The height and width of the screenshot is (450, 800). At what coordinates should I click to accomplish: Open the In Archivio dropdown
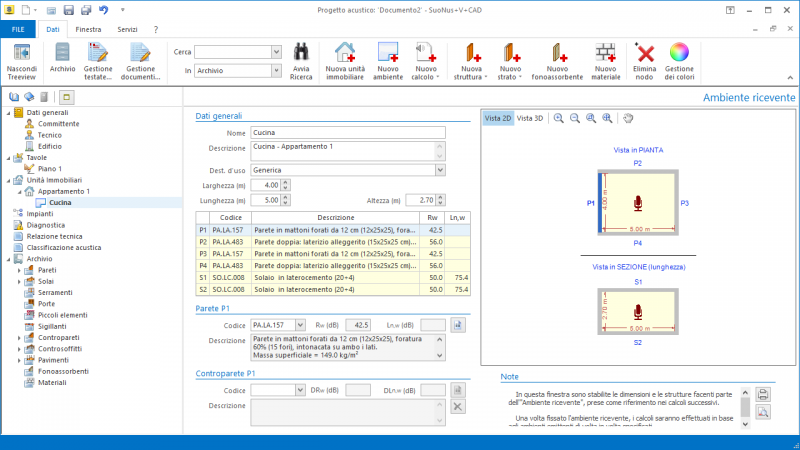pyautogui.click(x=276, y=70)
